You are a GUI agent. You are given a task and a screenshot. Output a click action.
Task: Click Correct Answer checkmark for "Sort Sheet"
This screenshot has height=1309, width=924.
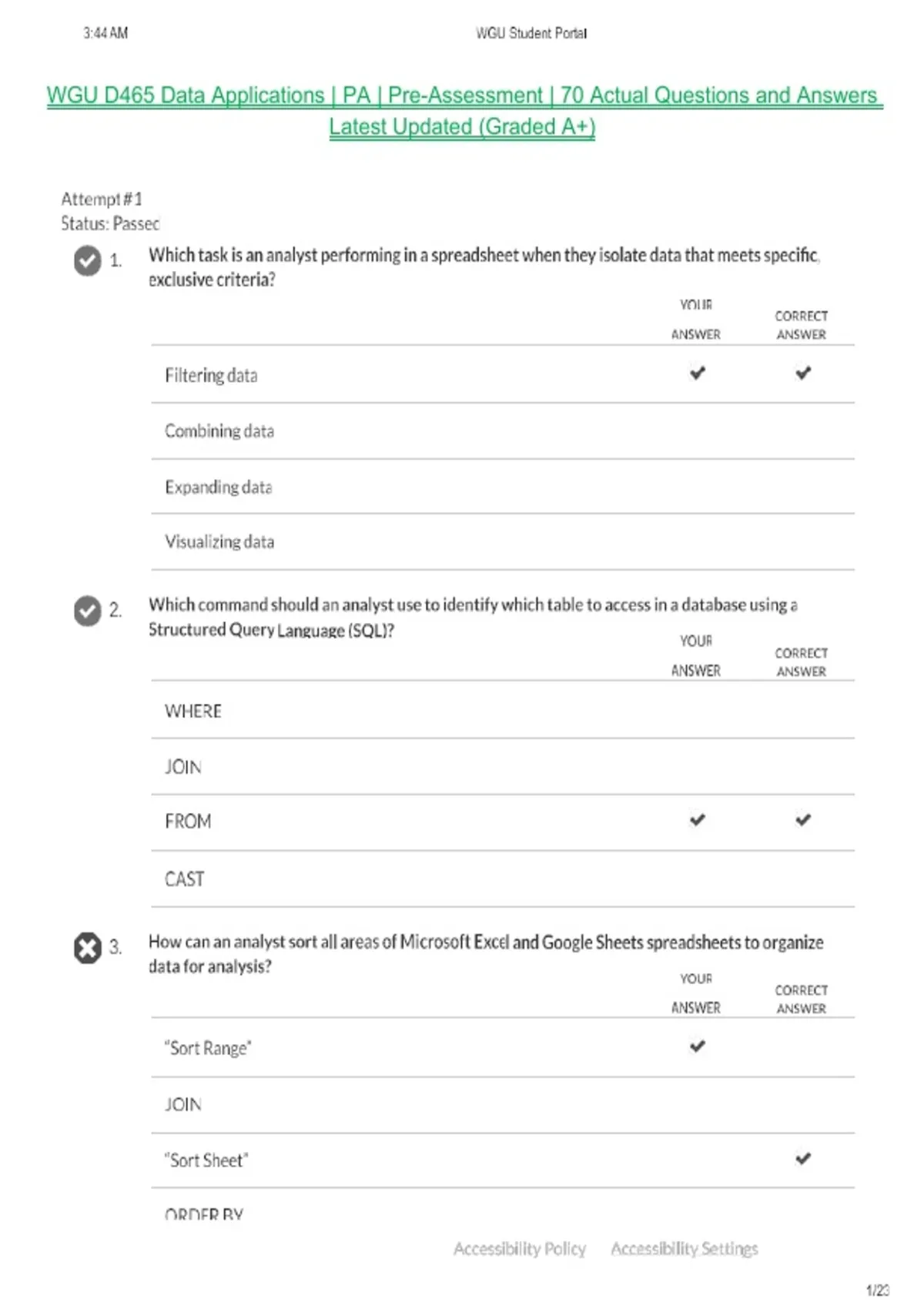pos(803,1159)
